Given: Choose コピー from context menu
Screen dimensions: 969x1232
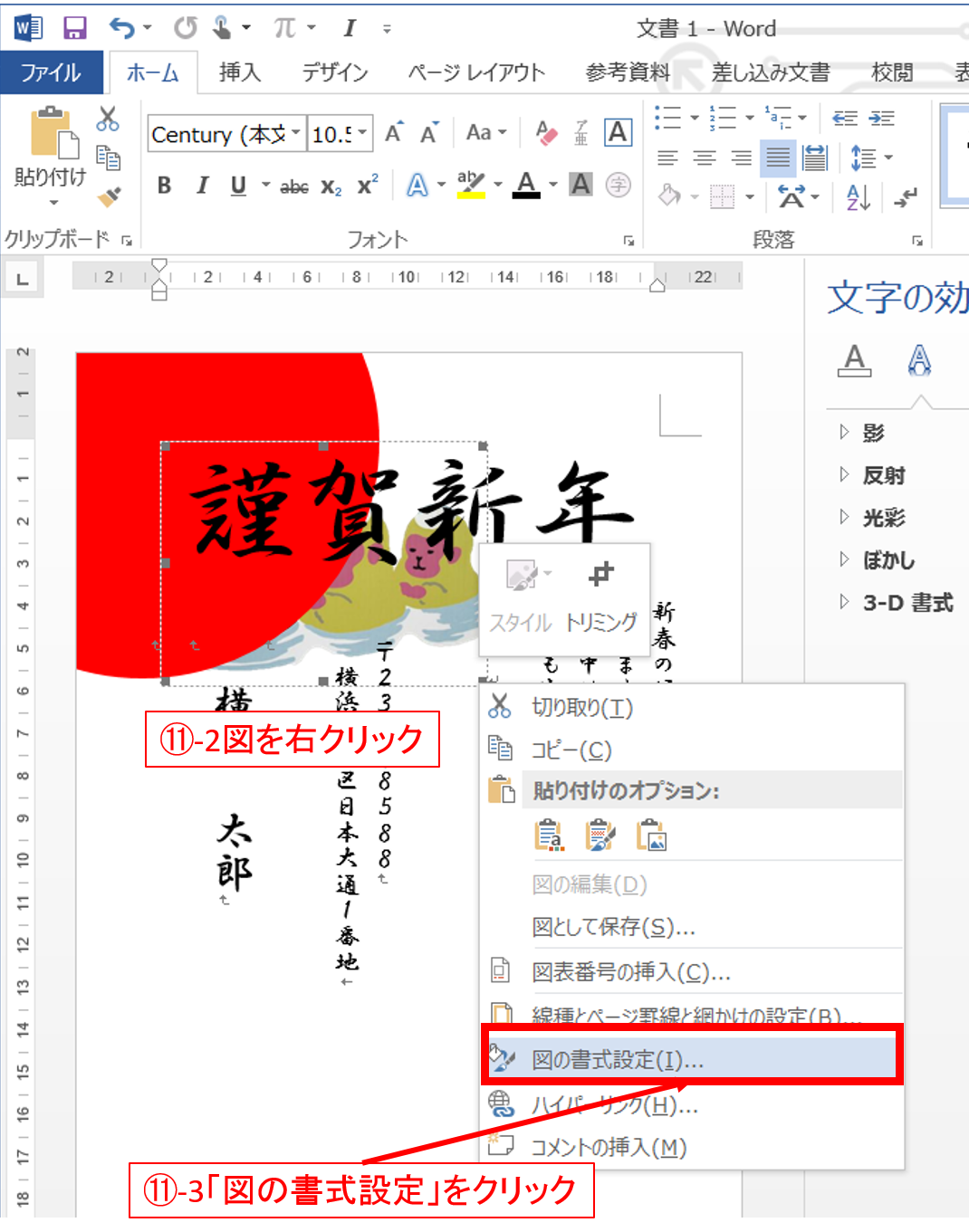Looking at the screenshot, I should click(694, 750).
